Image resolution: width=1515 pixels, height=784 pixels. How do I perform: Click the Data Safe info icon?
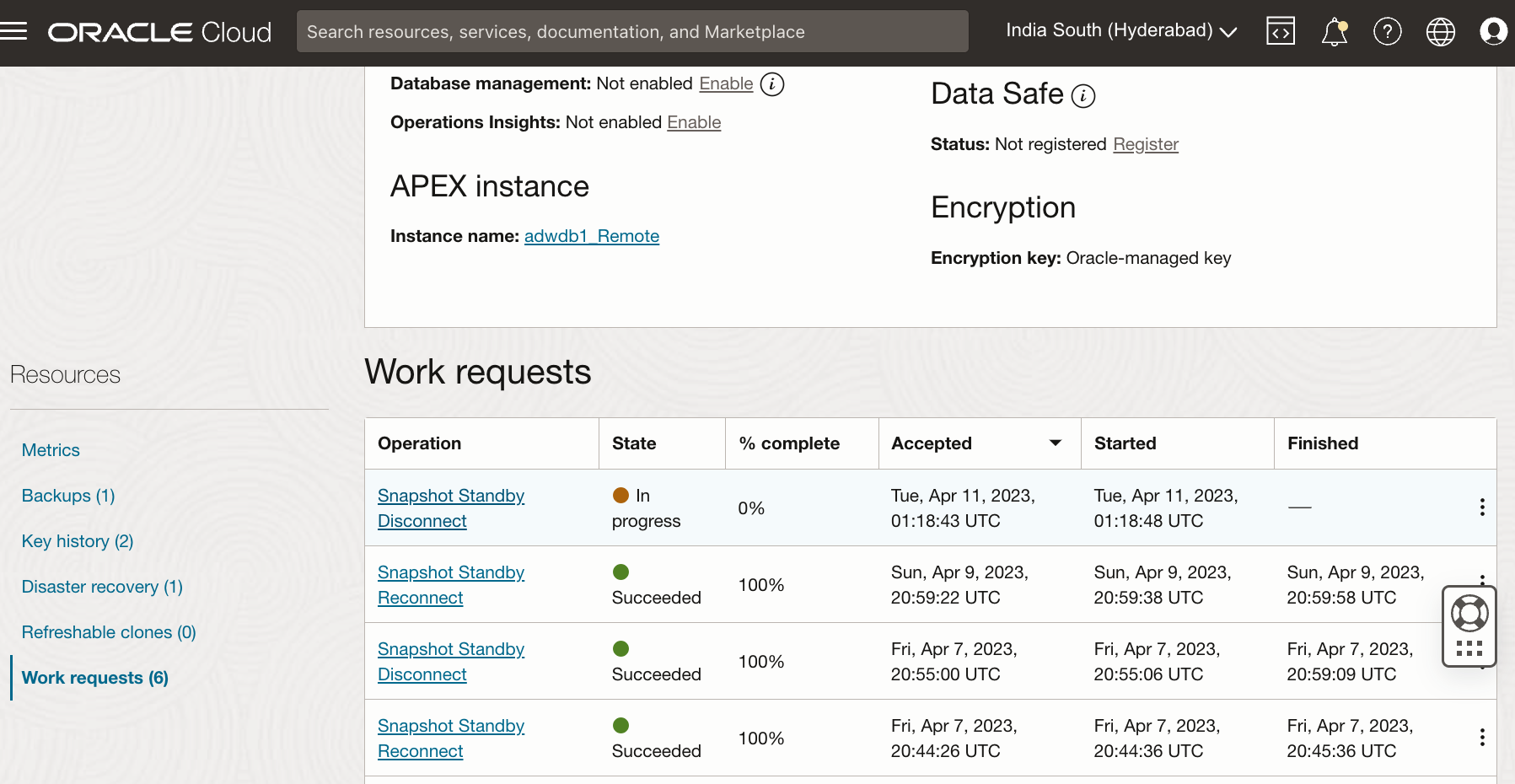pyautogui.click(x=1083, y=95)
